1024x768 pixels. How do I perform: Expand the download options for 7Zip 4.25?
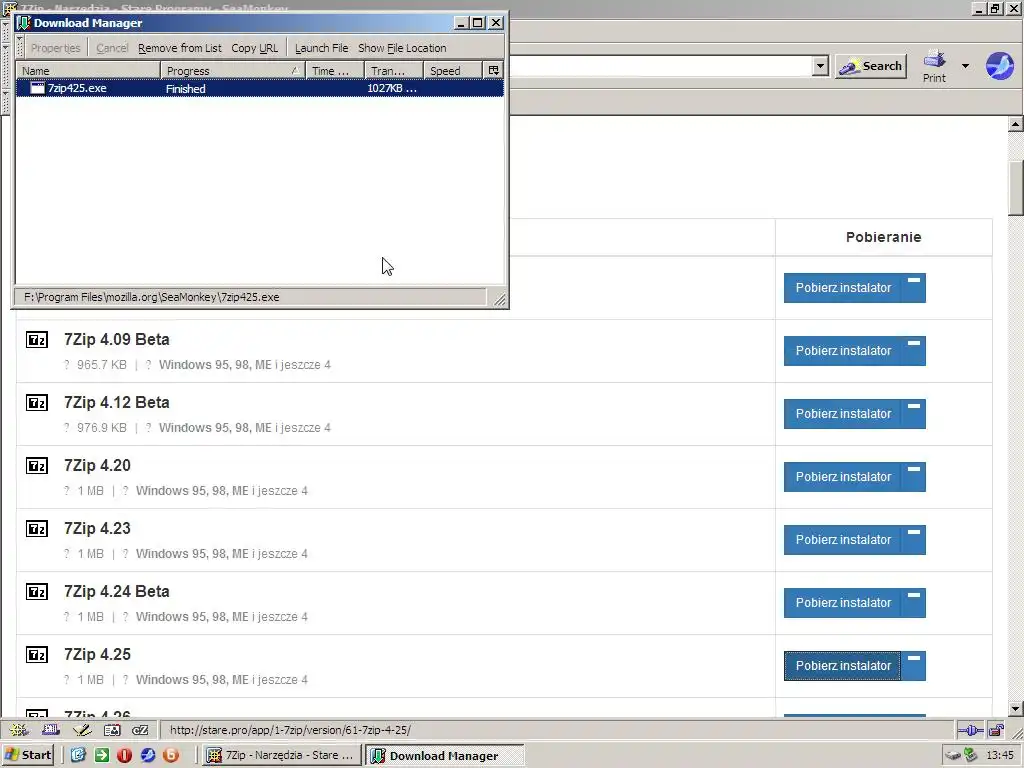[914, 666]
